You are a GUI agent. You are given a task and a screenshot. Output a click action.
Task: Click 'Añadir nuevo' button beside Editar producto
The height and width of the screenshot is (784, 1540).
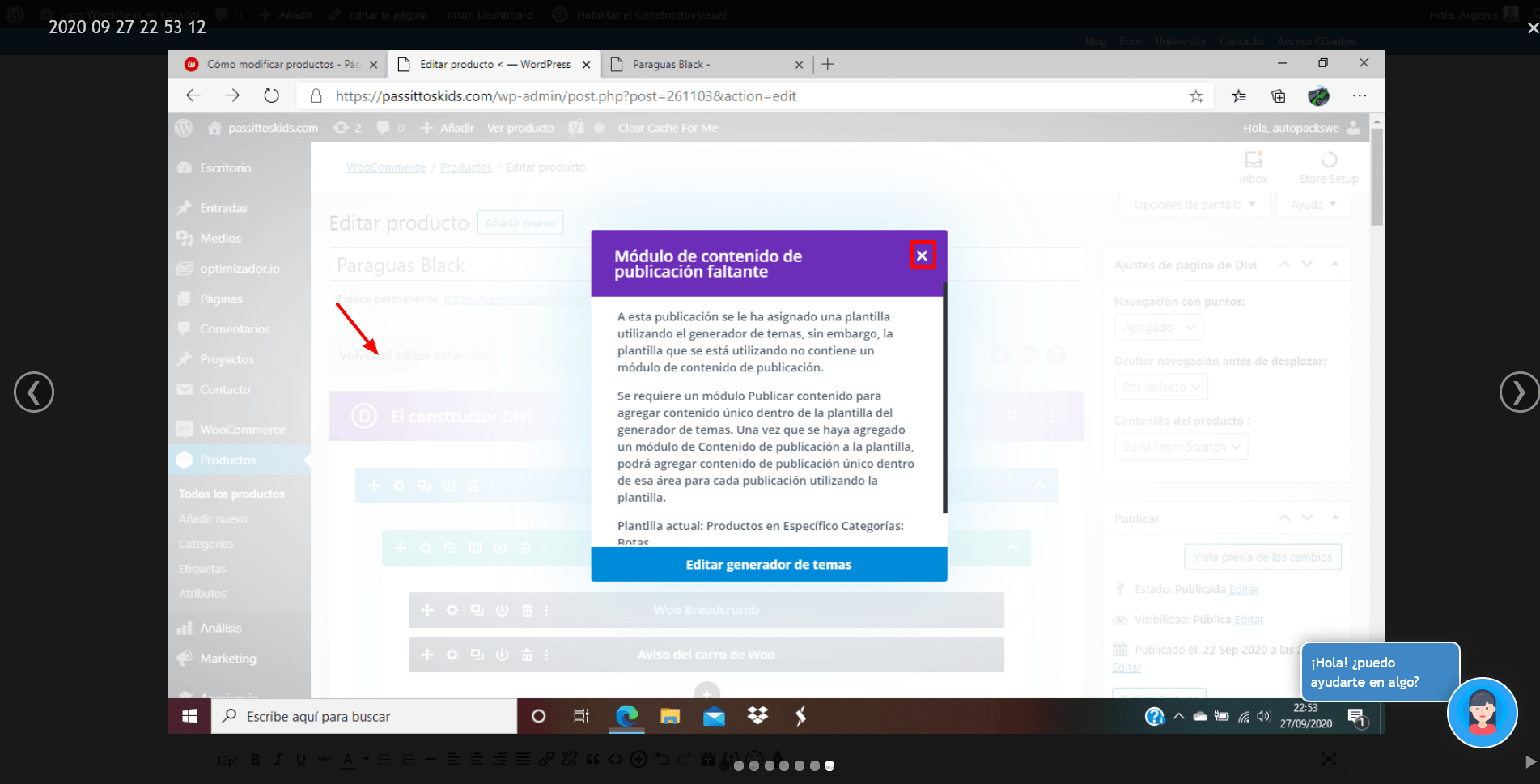pyautogui.click(x=520, y=223)
